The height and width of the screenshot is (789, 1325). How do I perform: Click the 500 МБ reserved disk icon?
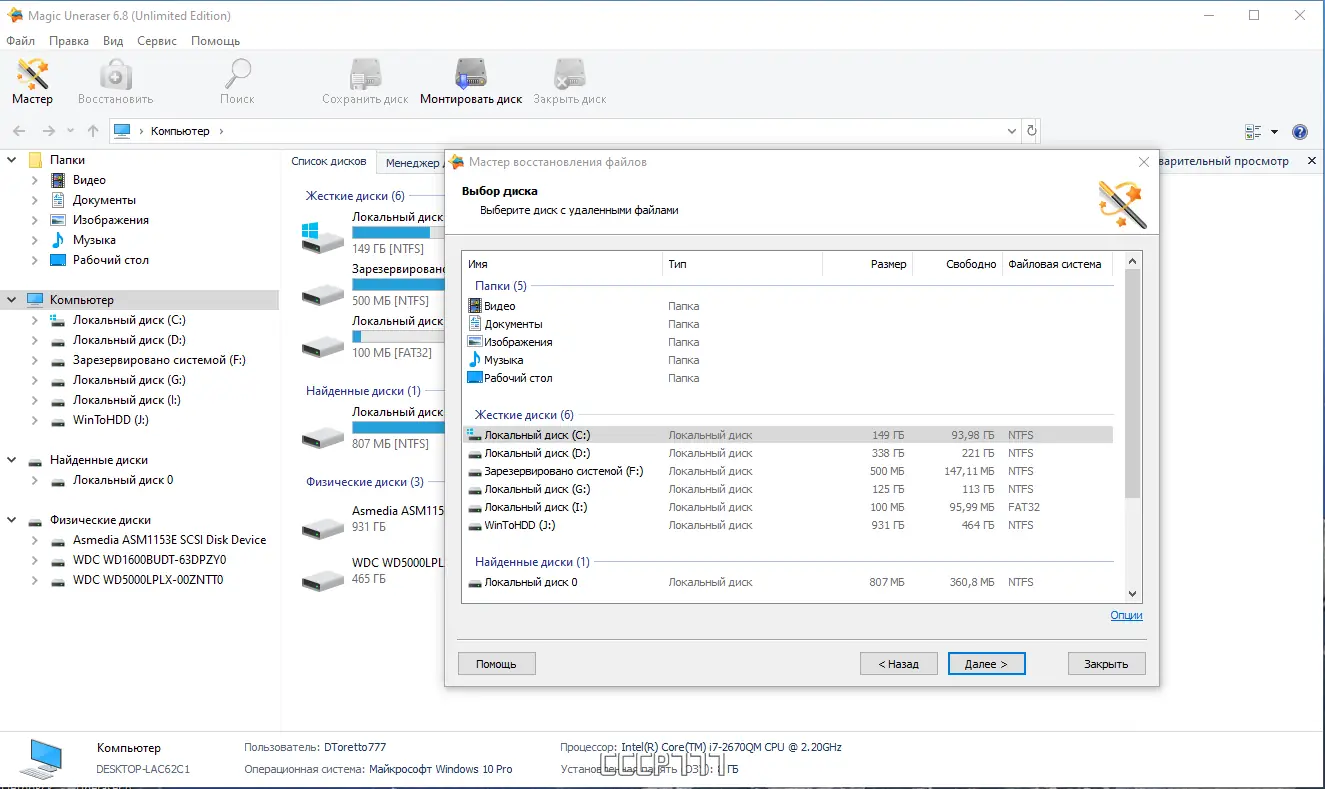[322, 293]
